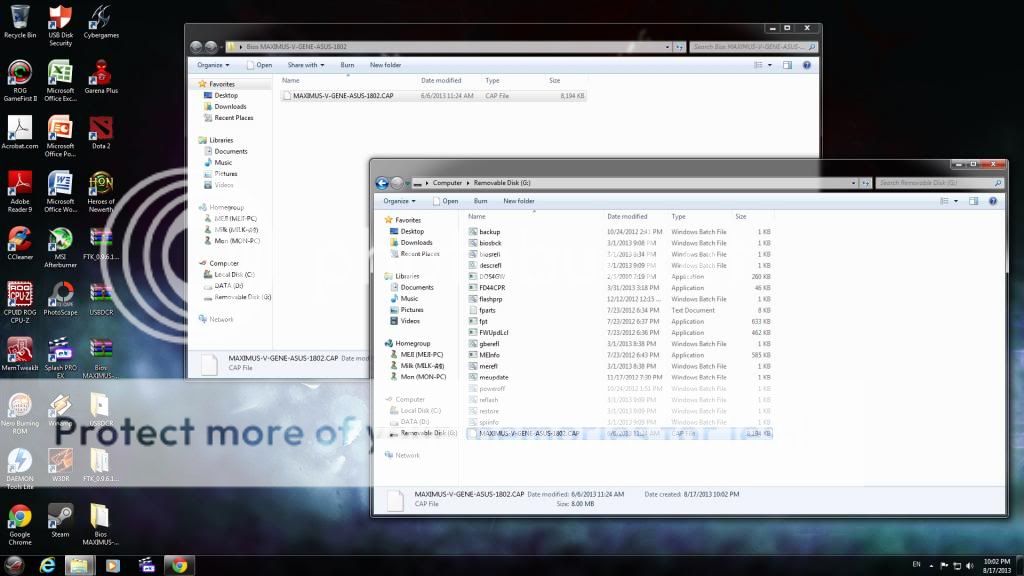Click the CPUID ROG CPU-Z icon
1024x576 pixels.
click(x=19, y=294)
